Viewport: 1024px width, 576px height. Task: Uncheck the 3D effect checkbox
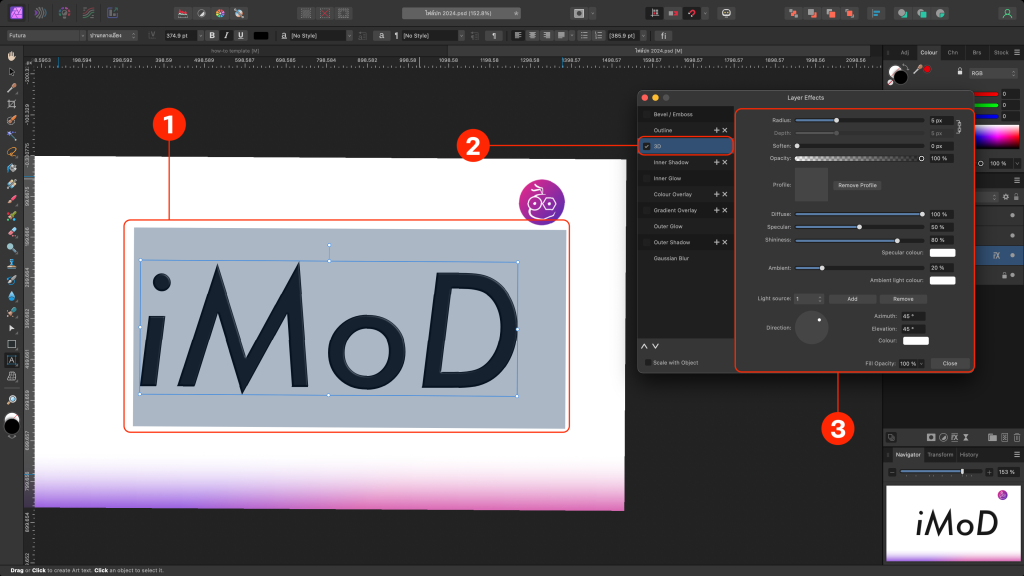647,146
